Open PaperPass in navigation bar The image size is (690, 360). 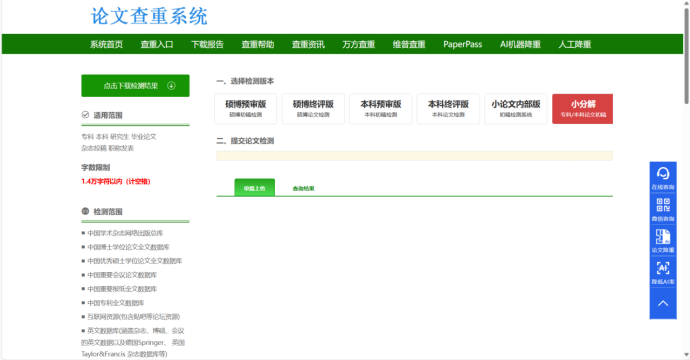462,44
